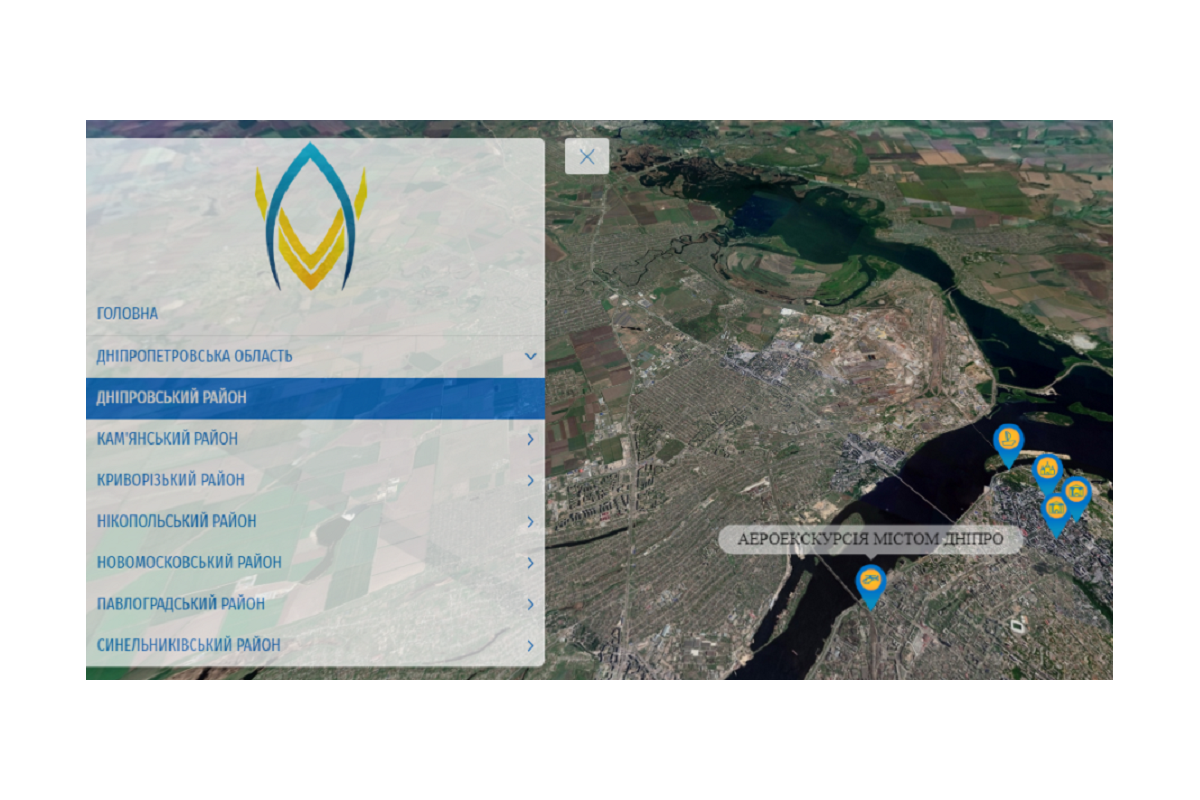The image size is (1200, 800).
Task: Expand the Синельниківський район arrow
Action: point(530,646)
